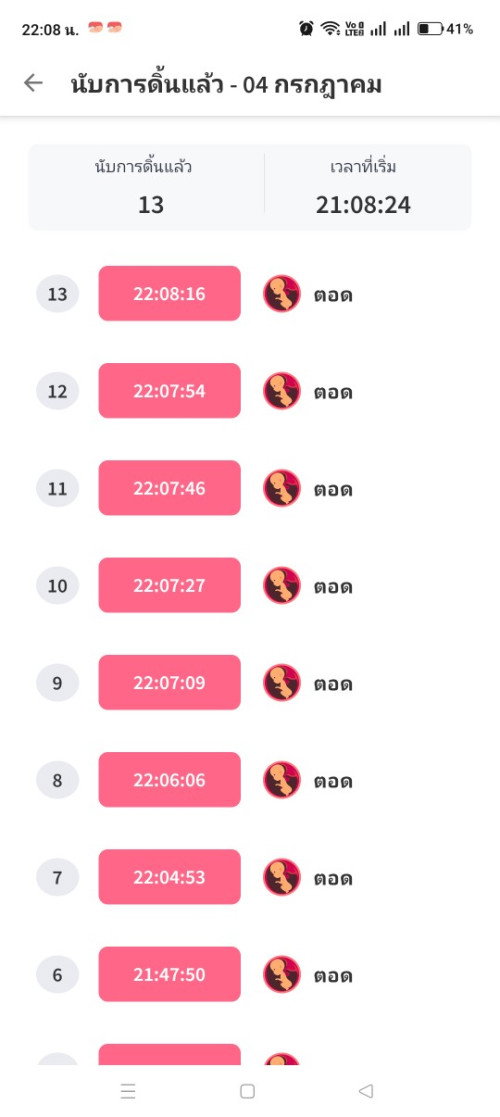The width and height of the screenshot is (500, 1117).
Task: Choose the 21:47:50 time entry
Action: 170,975
